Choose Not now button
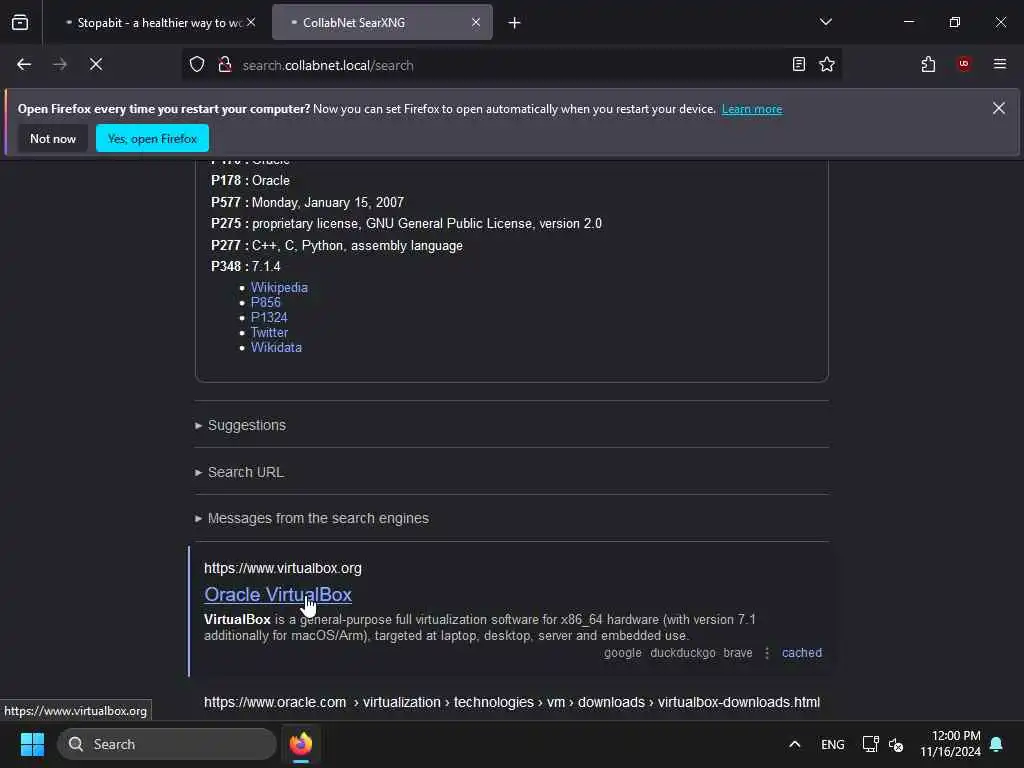The image size is (1024, 768). (x=53, y=138)
